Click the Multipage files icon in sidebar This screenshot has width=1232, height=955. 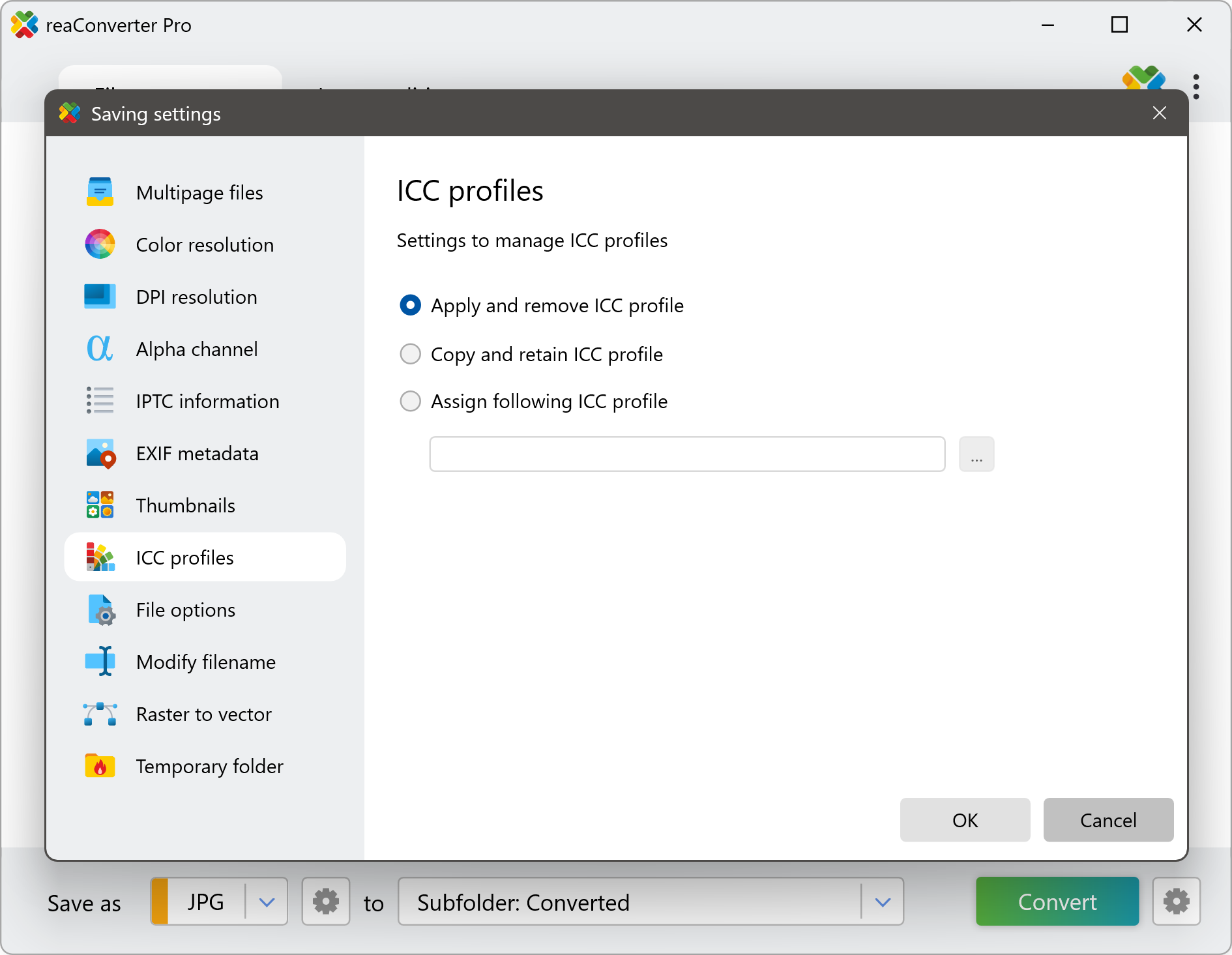pos(100,192)
